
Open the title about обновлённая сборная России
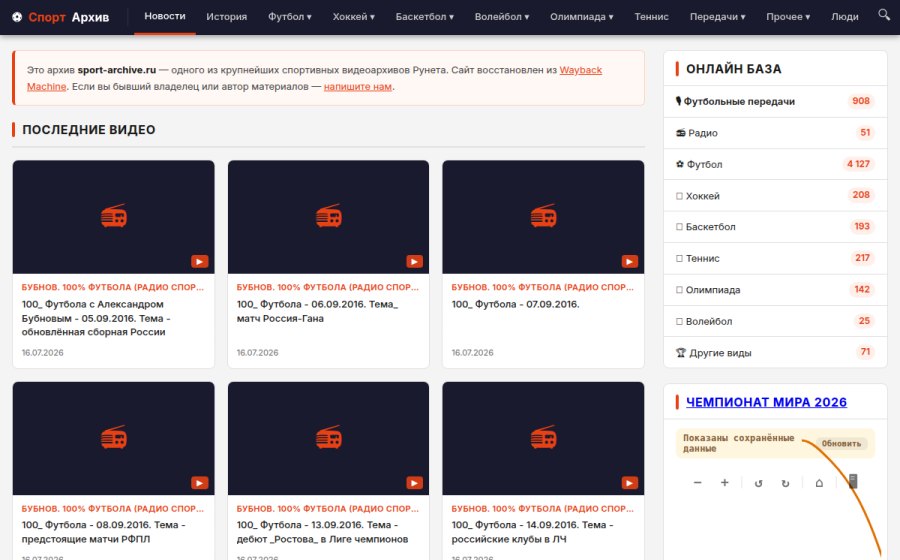96,318
